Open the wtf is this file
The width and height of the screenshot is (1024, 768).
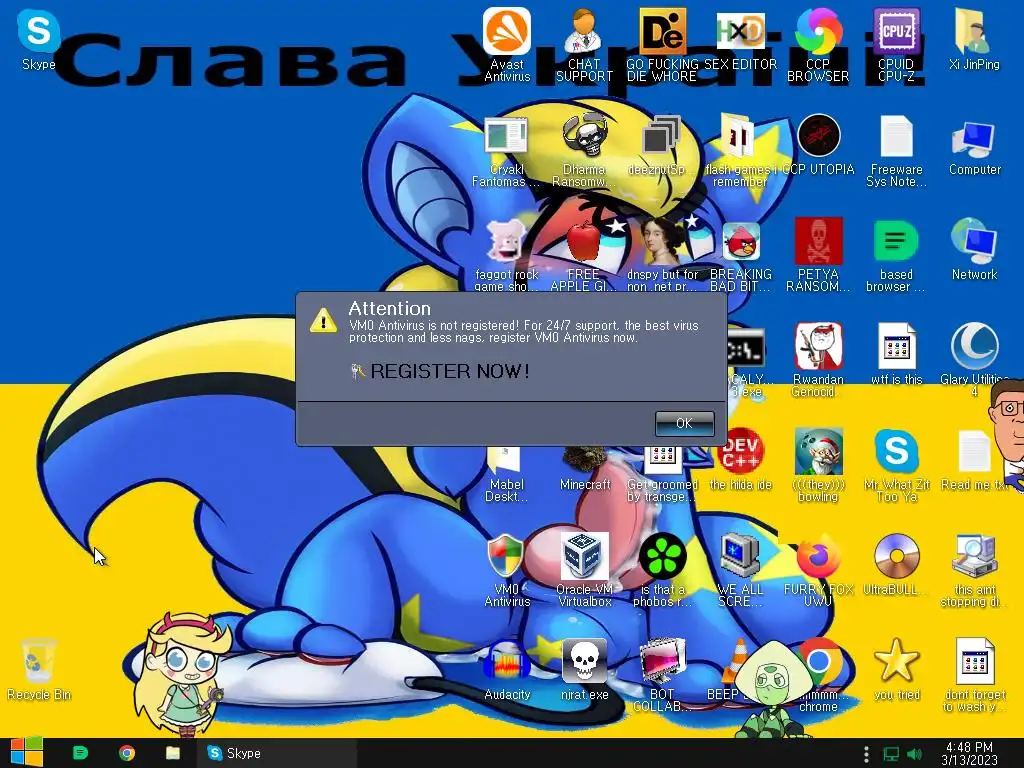tap(896, 354)
